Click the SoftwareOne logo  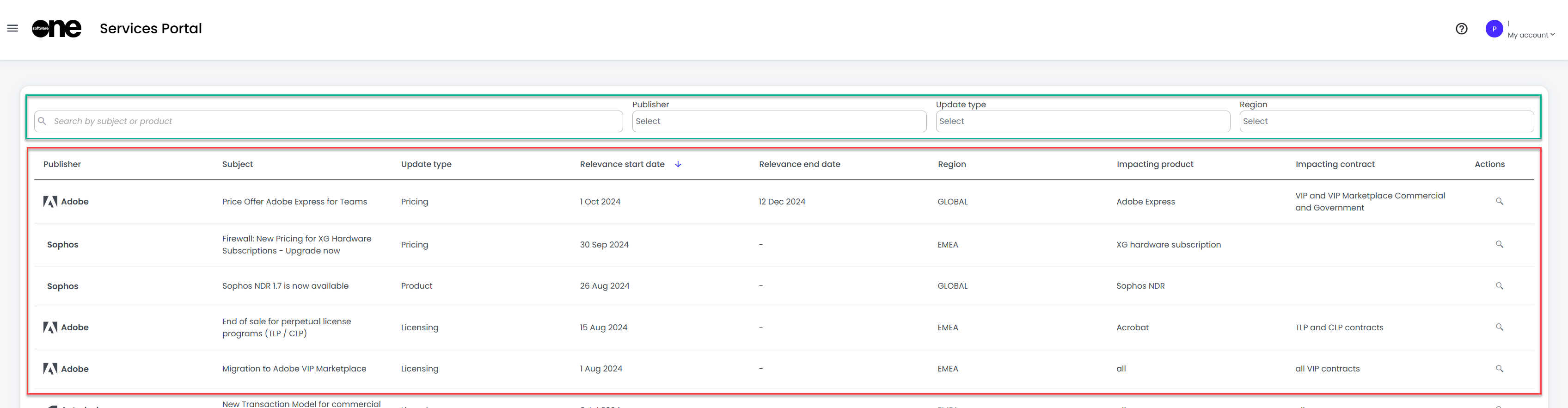tap(56, 29)
